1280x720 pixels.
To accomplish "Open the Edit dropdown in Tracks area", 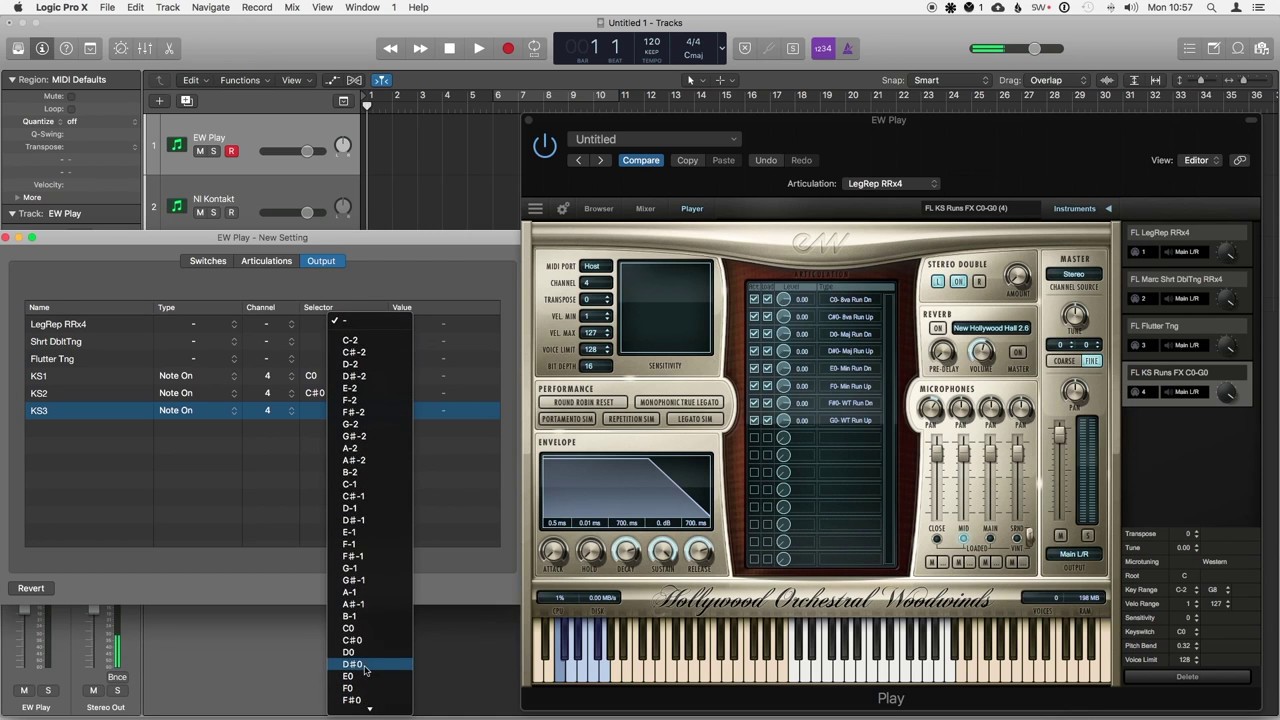I will pyautogui.click(x=194, y=80).
